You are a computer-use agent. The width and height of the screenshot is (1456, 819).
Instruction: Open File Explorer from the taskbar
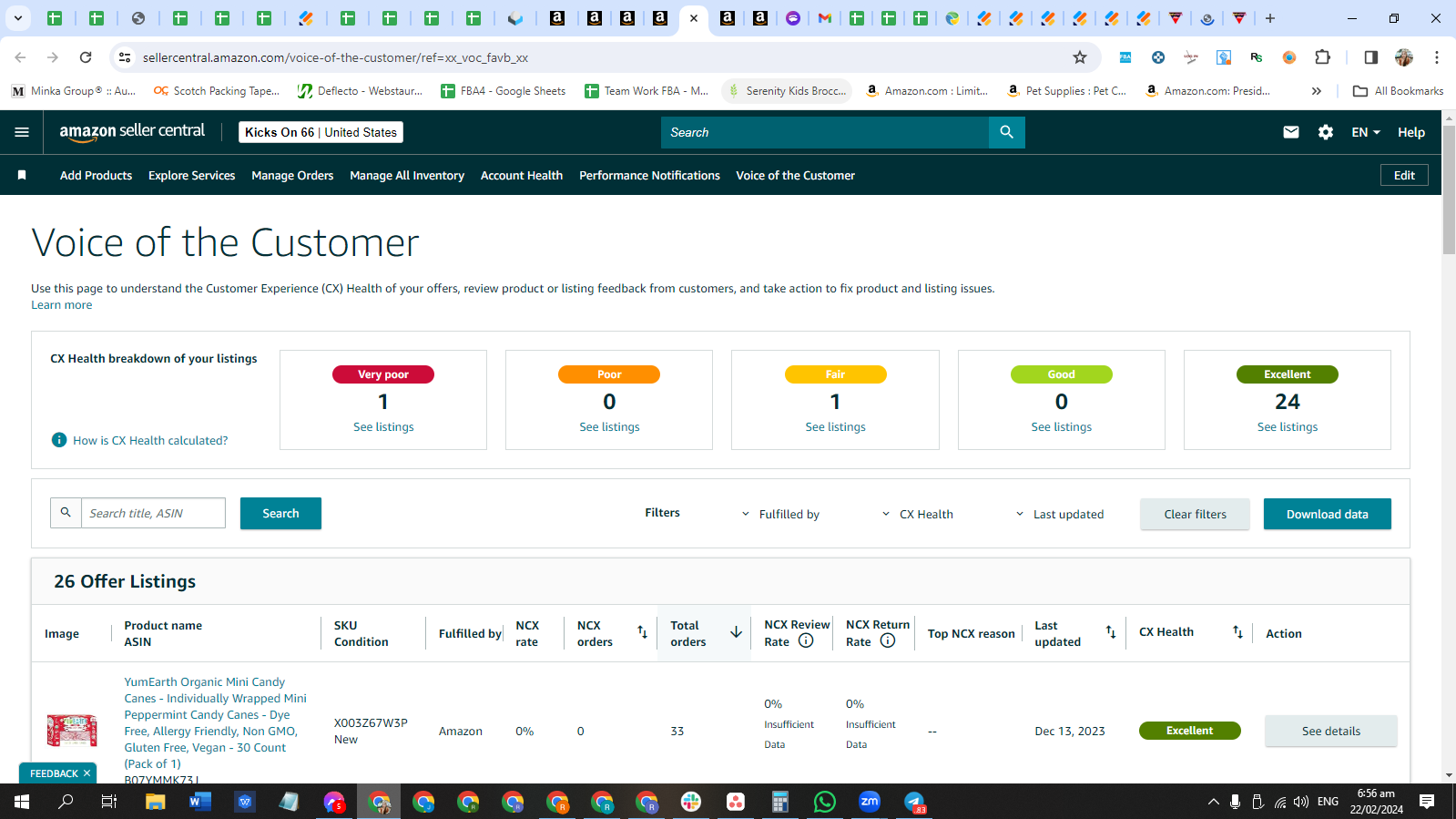pos(156,802)
